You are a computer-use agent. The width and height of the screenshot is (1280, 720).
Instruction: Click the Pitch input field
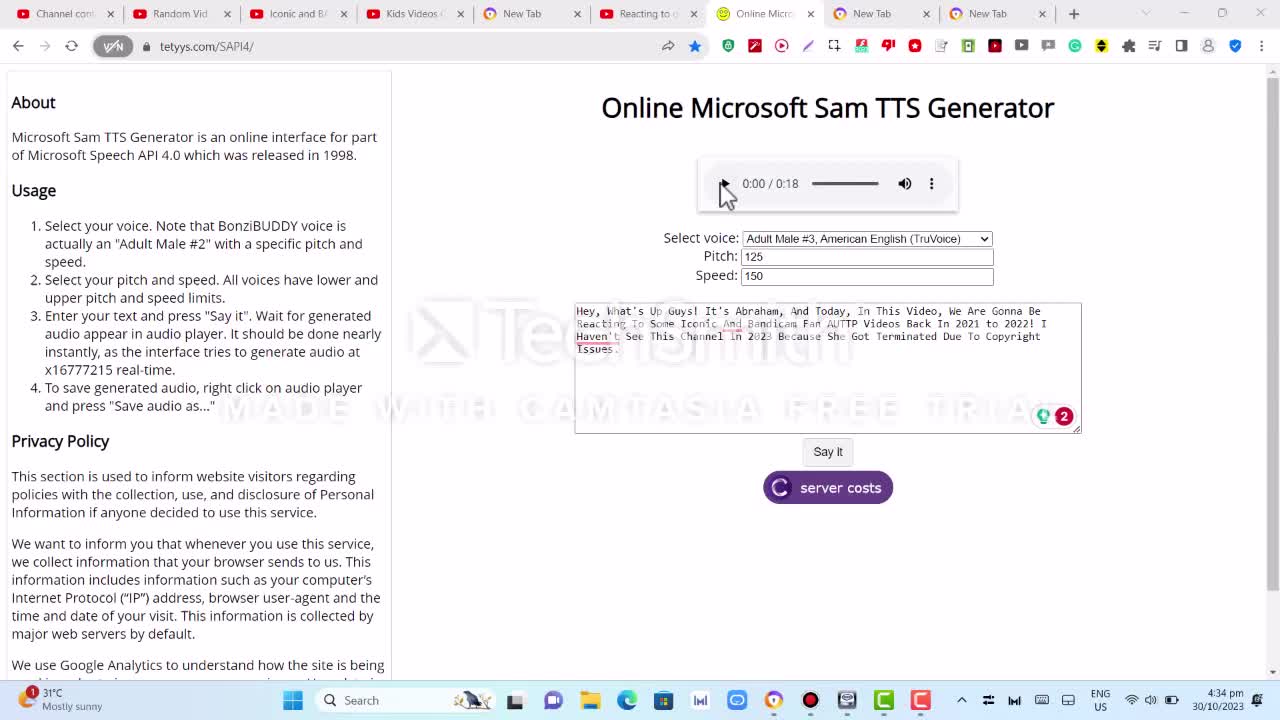click(x=867, y=257)
